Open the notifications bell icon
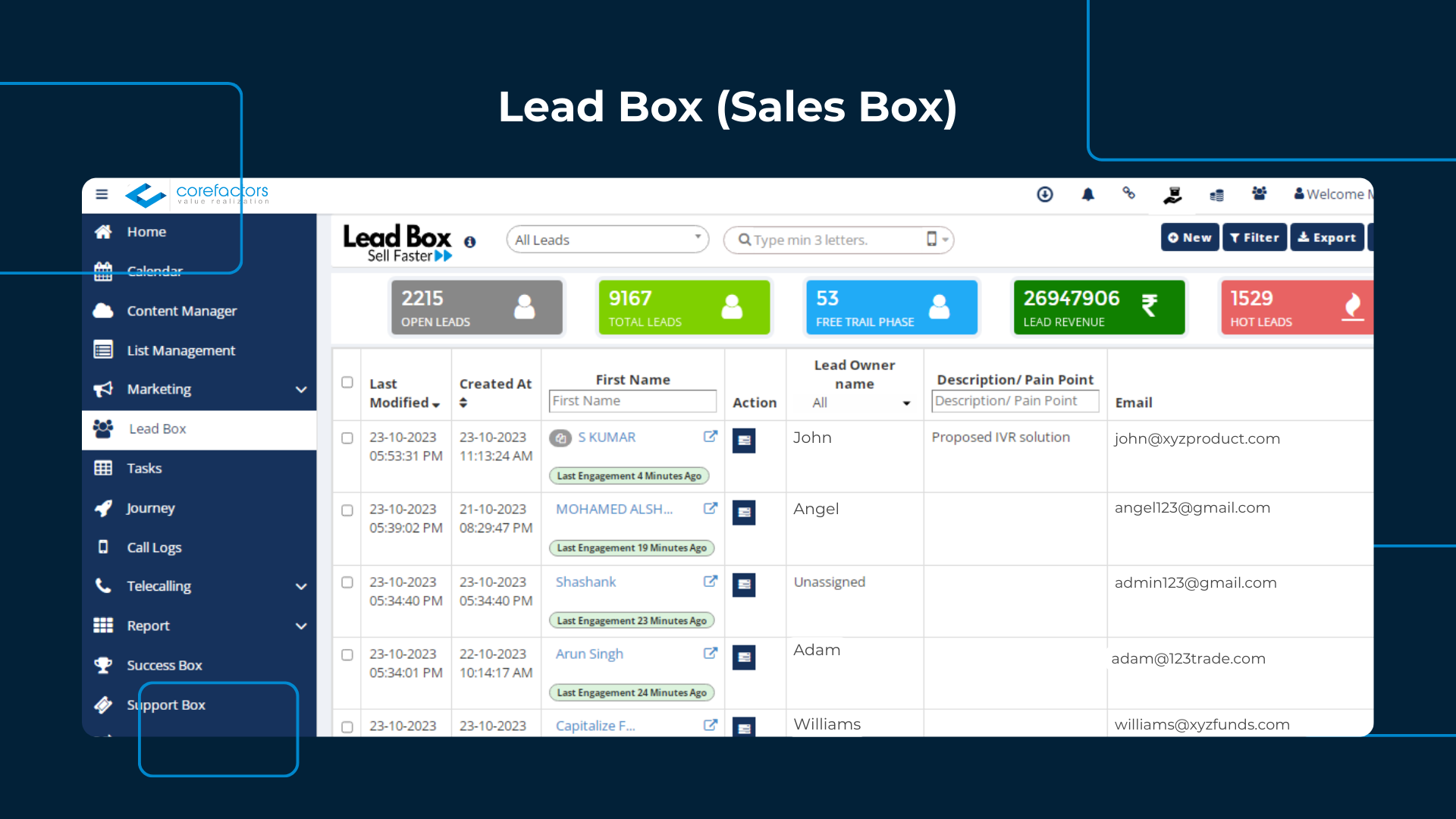The width and height of the screenshot is (1456, 819). pyautogui.click(x=1087, y=194)
